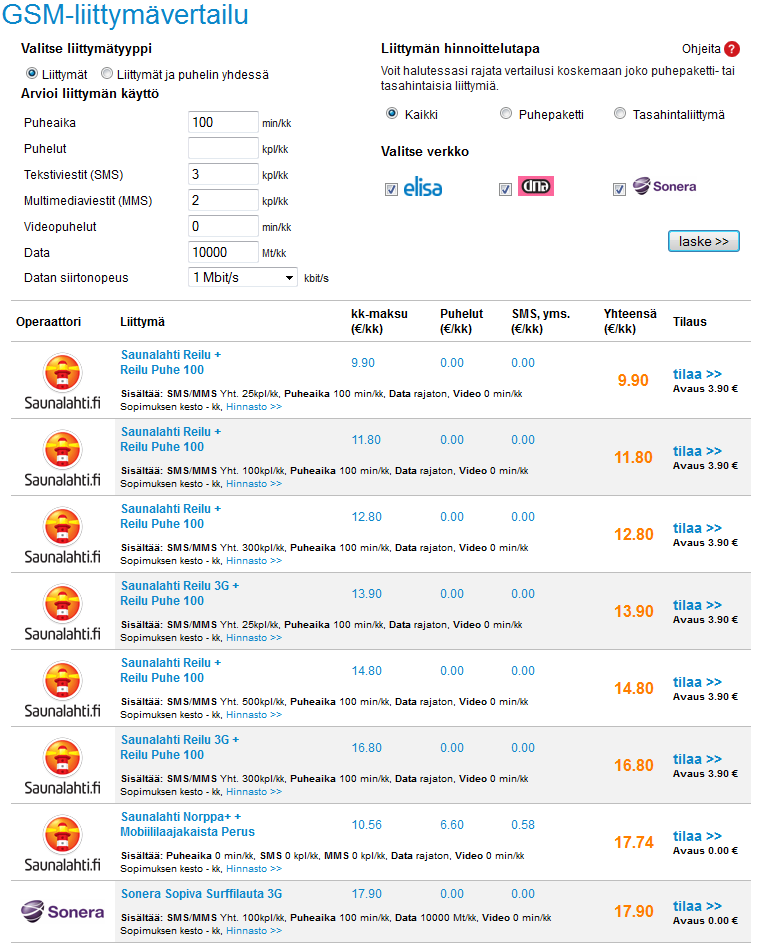Uncheck the Elisa network checkbox
The height and width of the screenshot is (945, 758).
391,189
